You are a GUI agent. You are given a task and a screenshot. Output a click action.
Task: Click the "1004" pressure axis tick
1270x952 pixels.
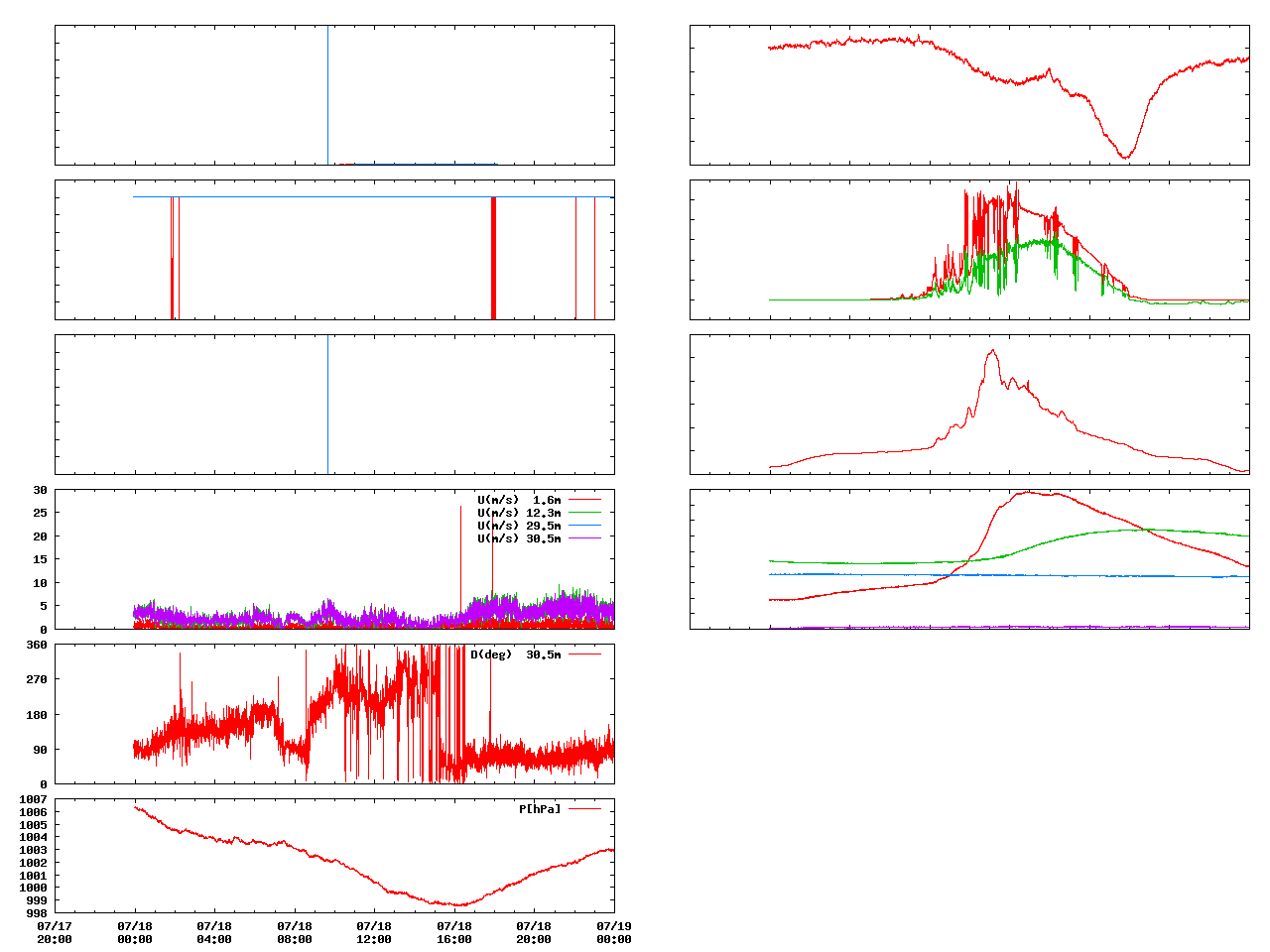coord(33,838)
